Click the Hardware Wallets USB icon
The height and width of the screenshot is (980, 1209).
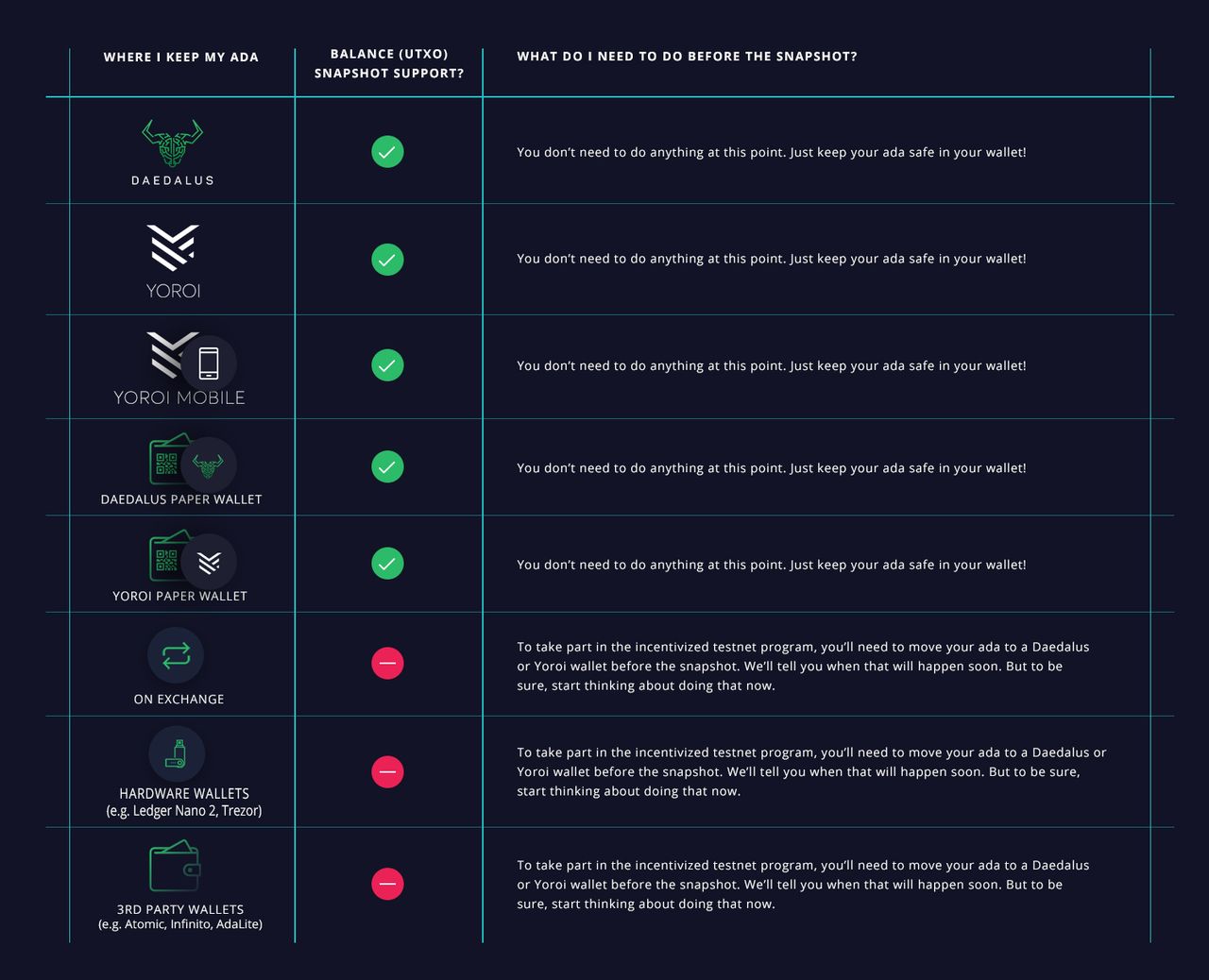(x=177, y=753)
